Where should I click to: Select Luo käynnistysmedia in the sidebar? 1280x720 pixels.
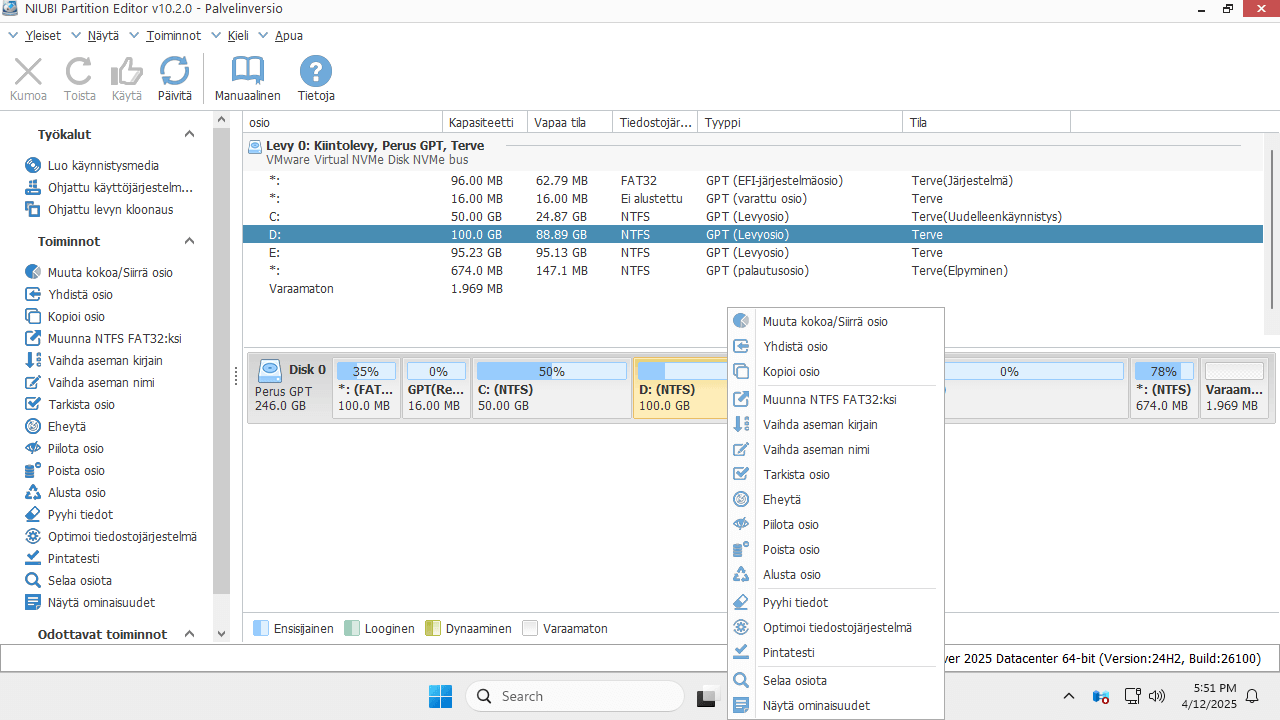tap(103, 166)
